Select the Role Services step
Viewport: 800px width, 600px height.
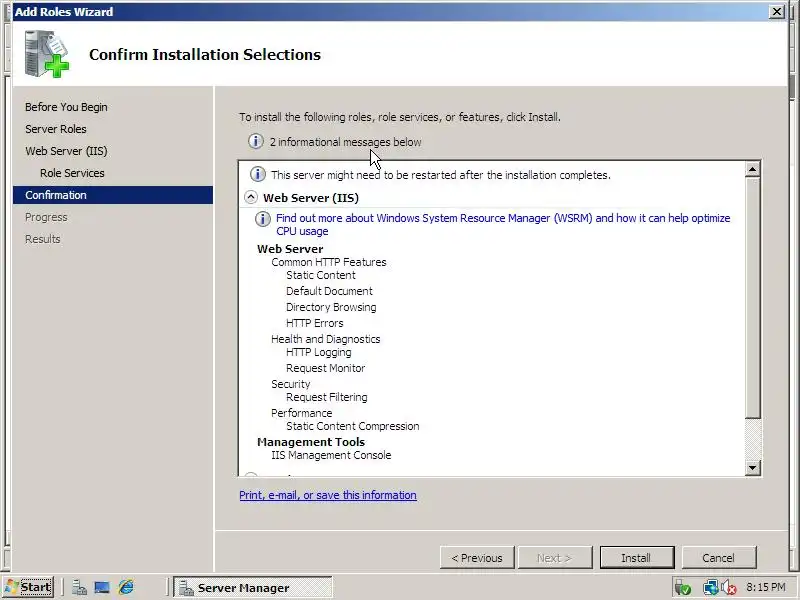72,173
